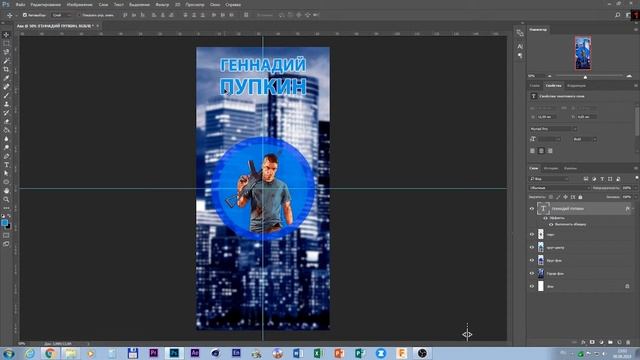This screenshot has width=640, height=360.
Task: Select the Clone Stamp tool
Action: tap(6, 104)
